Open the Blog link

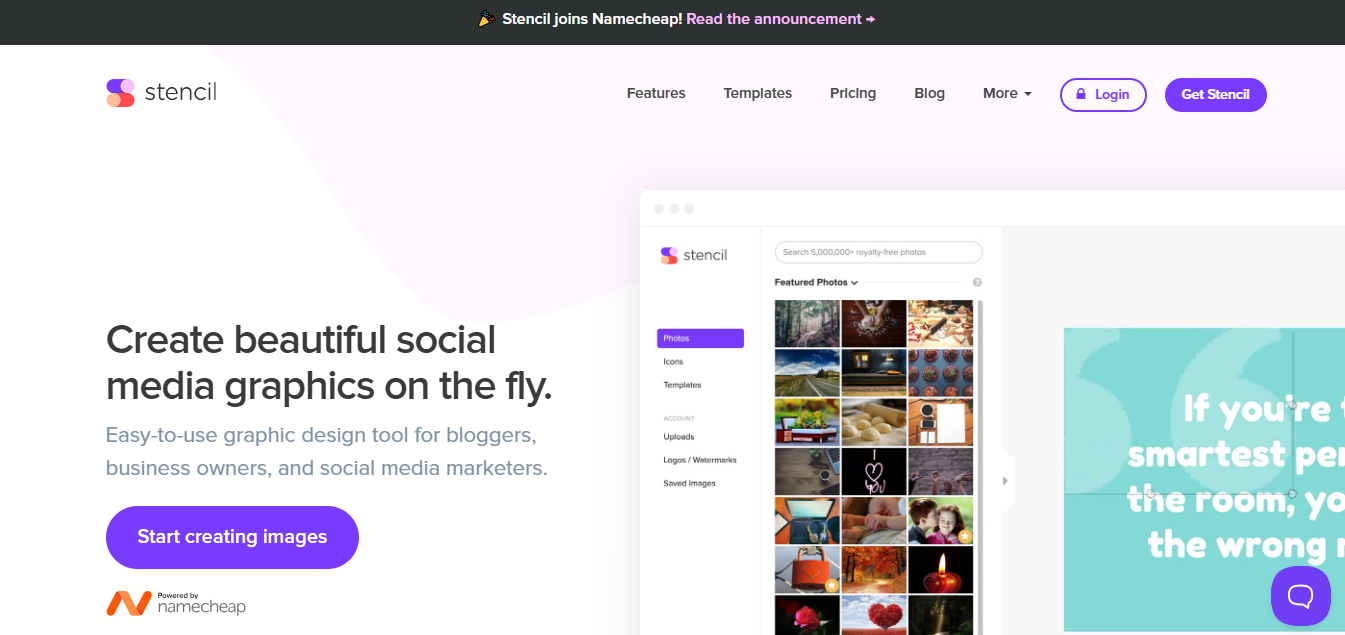point(929,93)
